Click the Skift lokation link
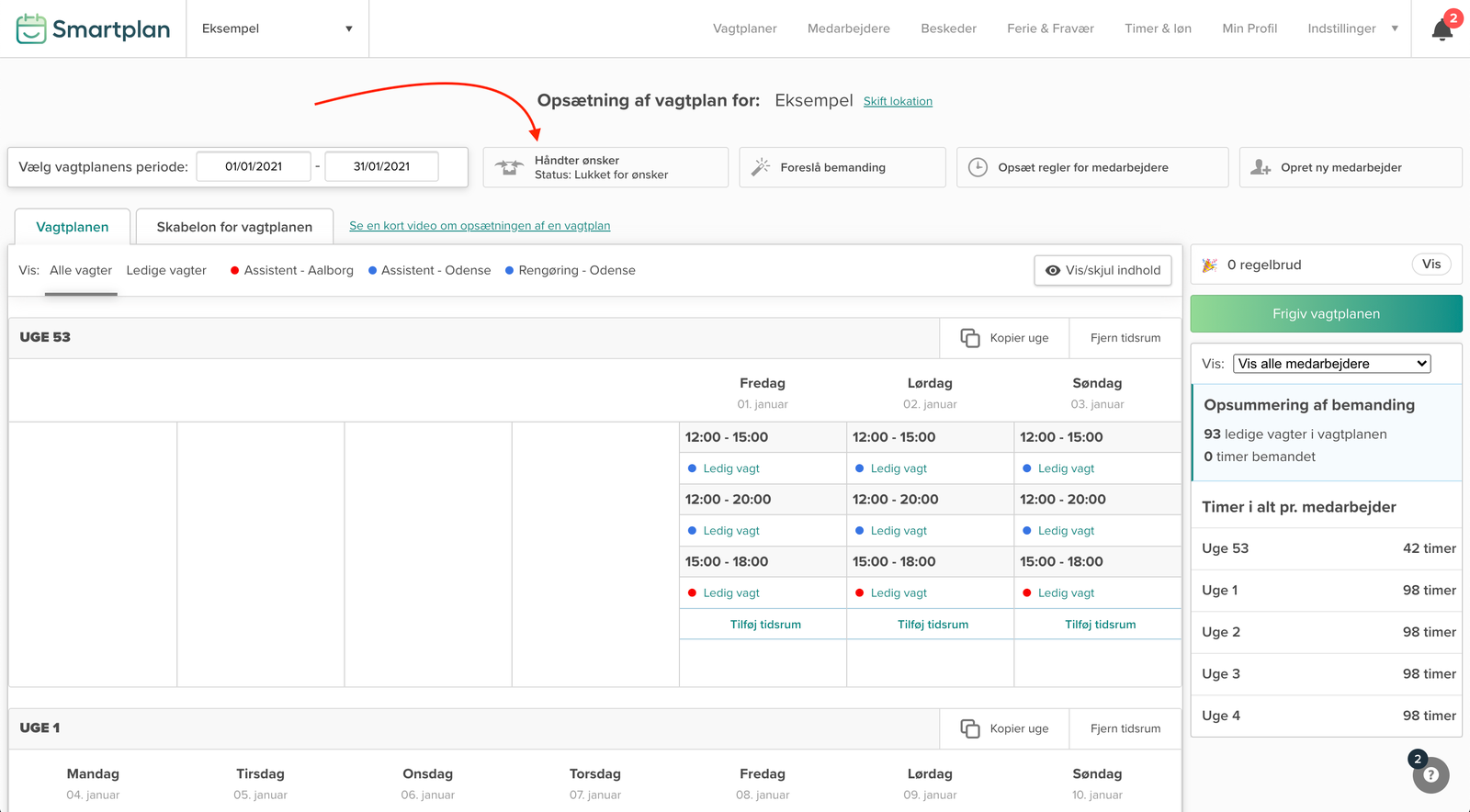1470x812 pixels. 898,101
